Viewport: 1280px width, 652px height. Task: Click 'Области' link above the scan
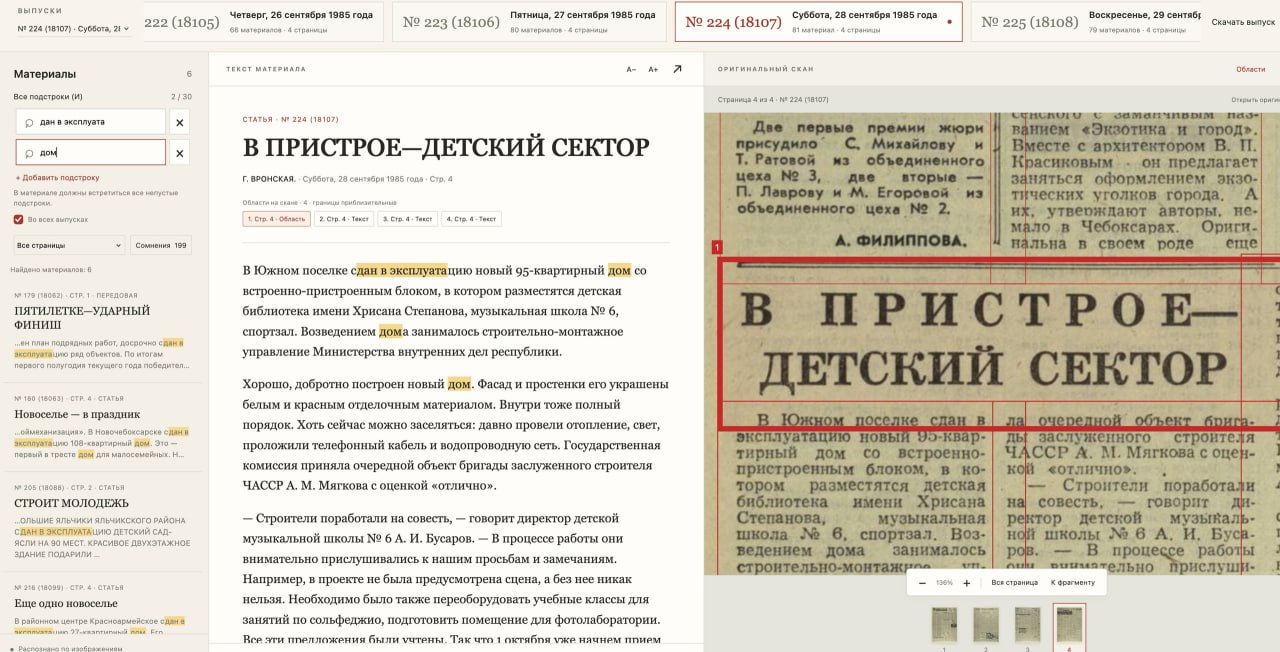point(1250,69)
